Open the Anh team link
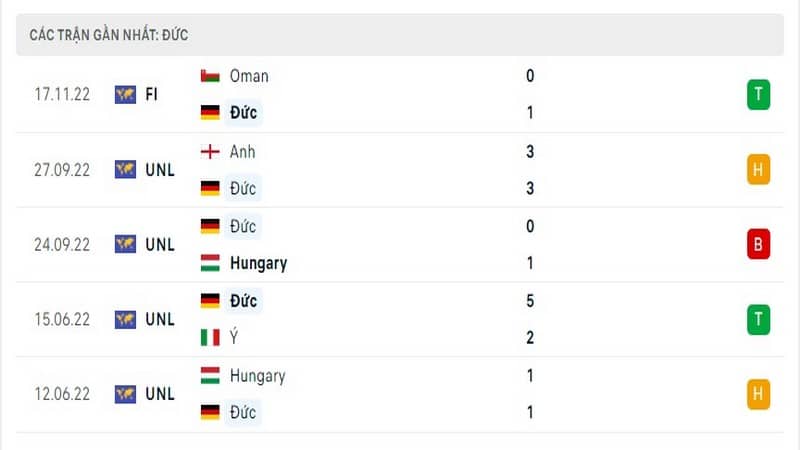 tap(242, 152)
